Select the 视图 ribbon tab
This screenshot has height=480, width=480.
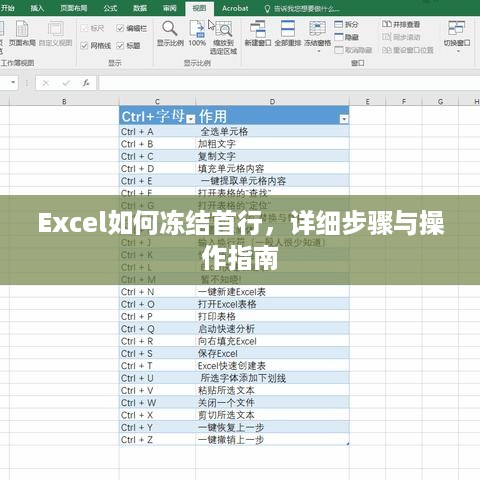pos(199,8)
